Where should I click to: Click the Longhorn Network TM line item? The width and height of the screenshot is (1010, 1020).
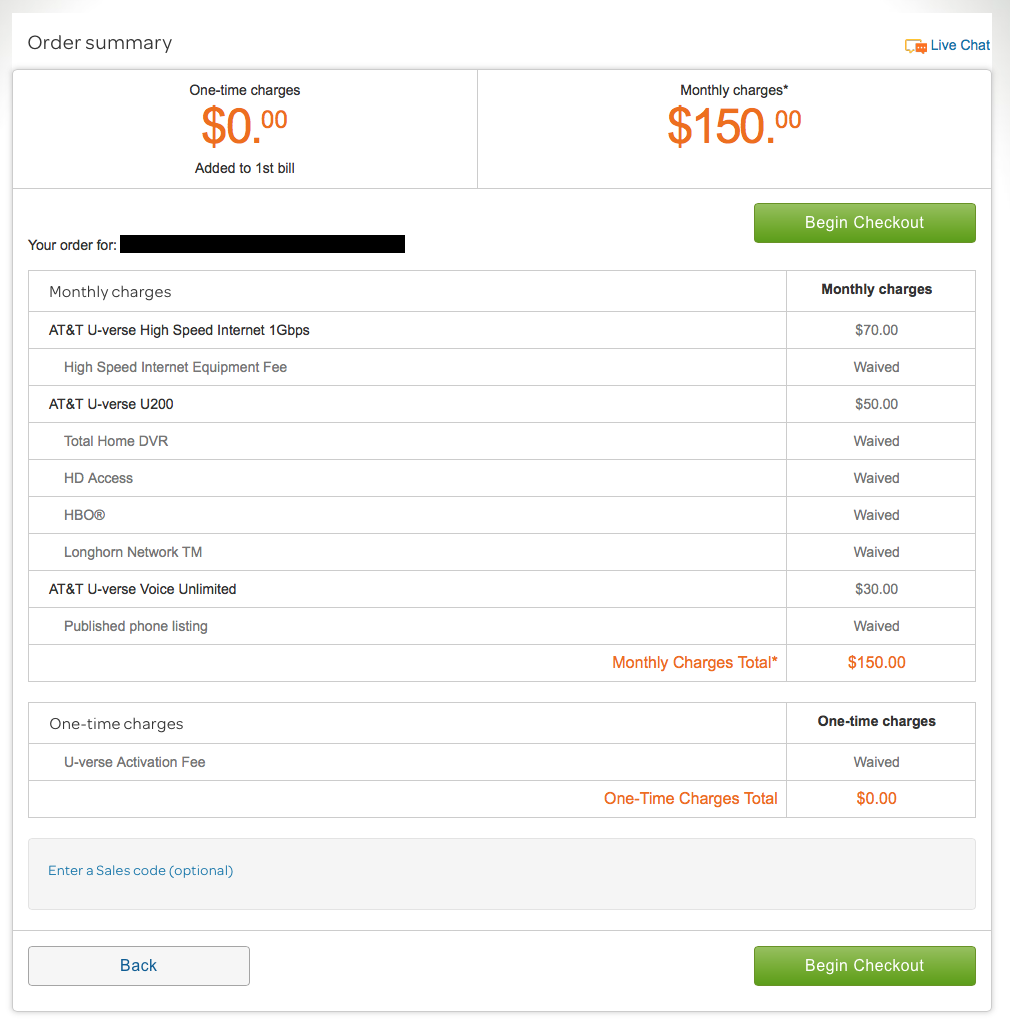[130, 552]
